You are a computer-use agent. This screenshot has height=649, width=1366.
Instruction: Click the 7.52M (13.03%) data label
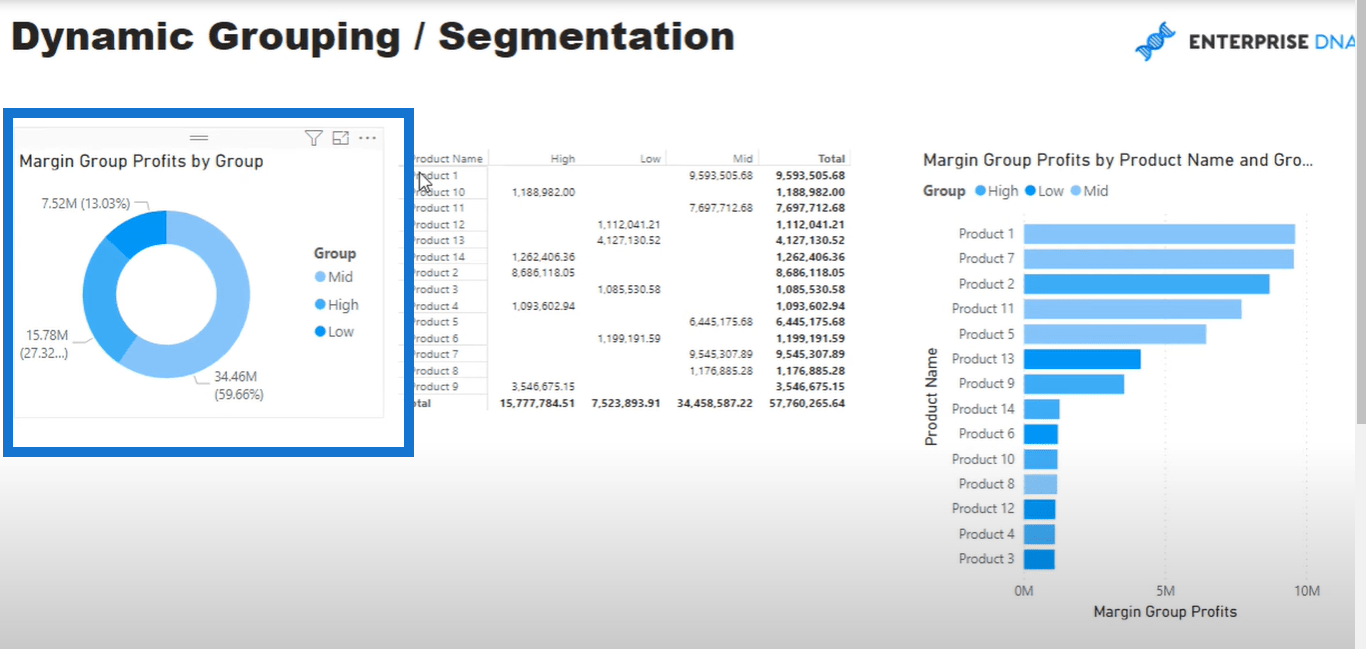coord(86,203)
